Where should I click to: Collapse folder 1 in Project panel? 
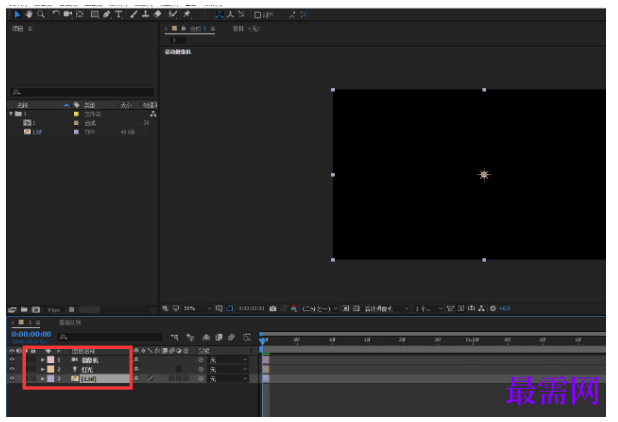click(11, 113)
